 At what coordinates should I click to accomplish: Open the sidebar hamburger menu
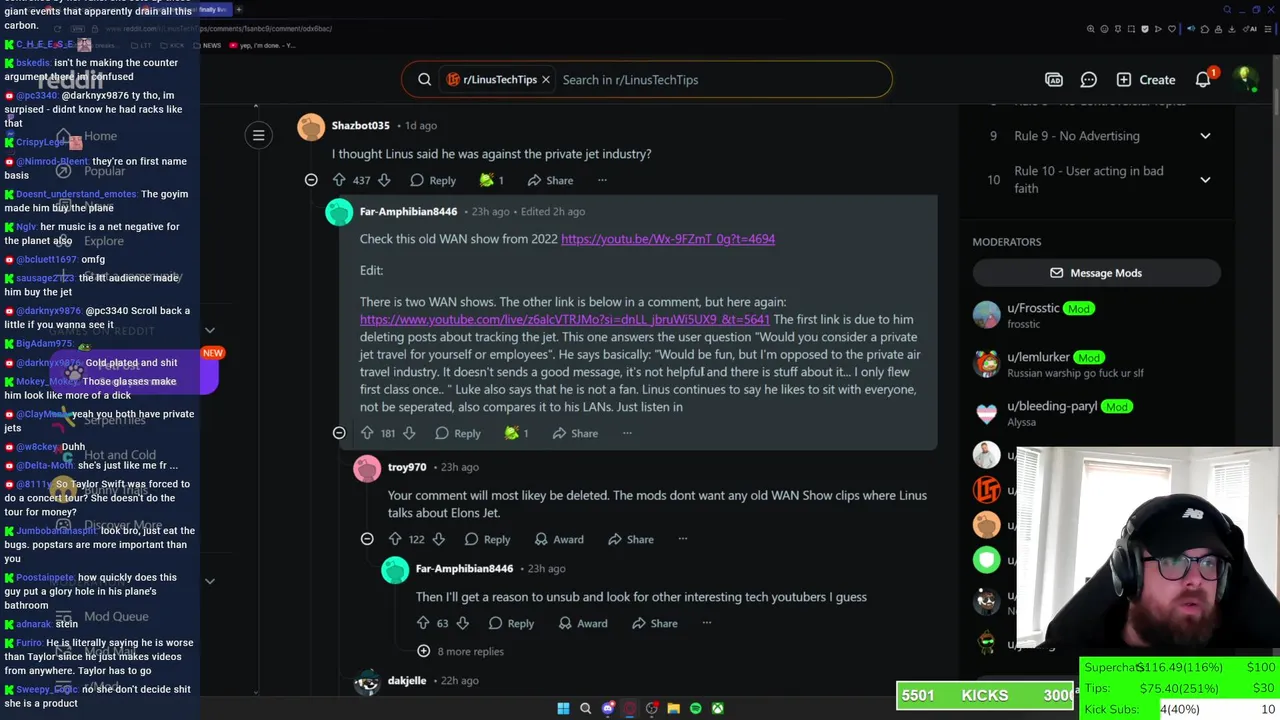pyautogui.click(x=258, y=135)
